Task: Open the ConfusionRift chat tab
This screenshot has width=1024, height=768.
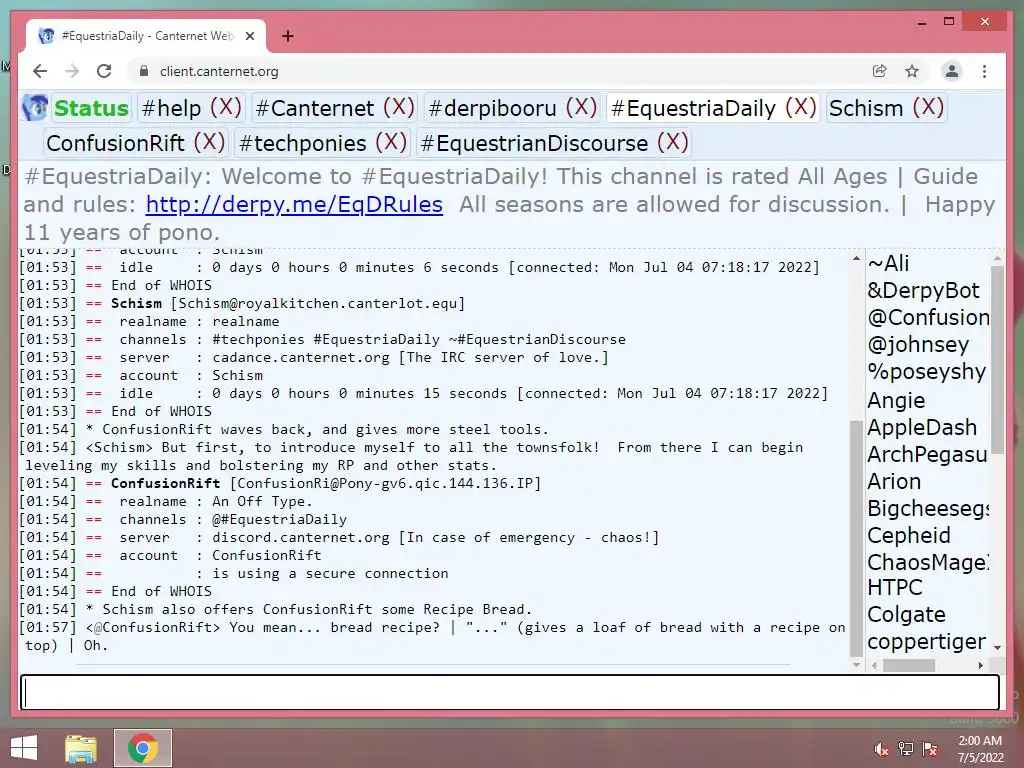Action: (x=115, y=143)
